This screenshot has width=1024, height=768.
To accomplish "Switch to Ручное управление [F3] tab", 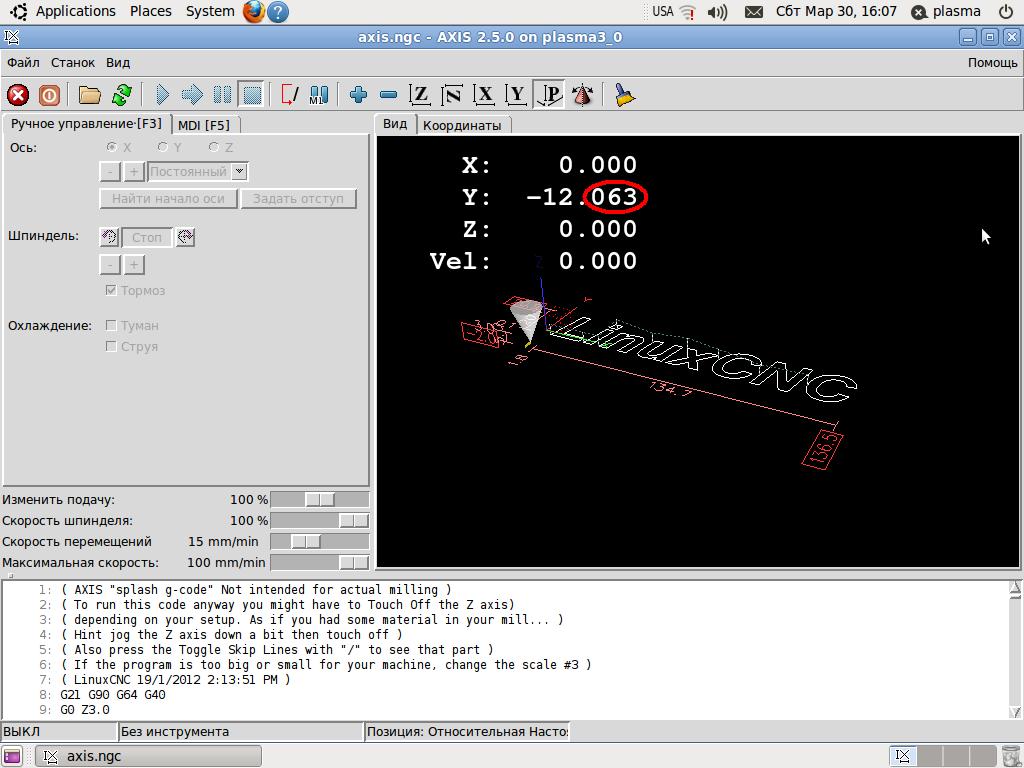I will (86, 123).
